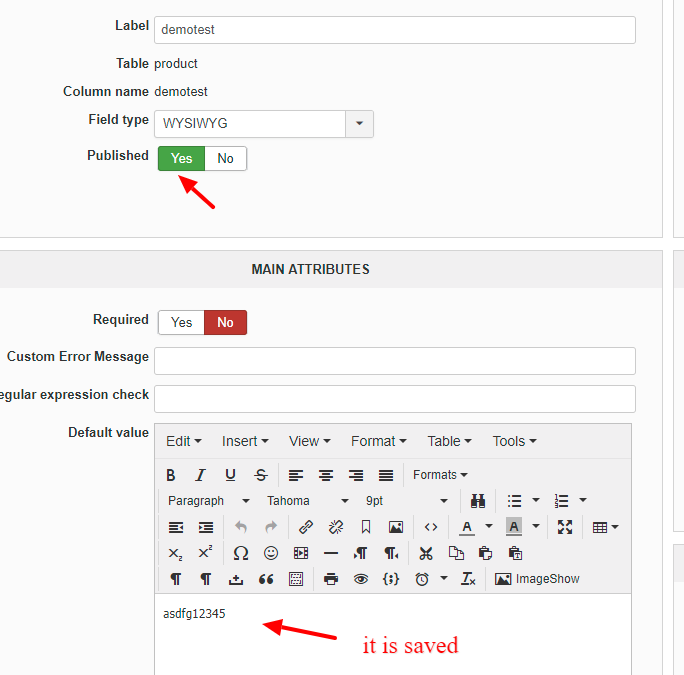This screenshot has width=684, height=675.
Task: Preview content with eye icon
Action: pyautogui.click(x=361, y=579)
